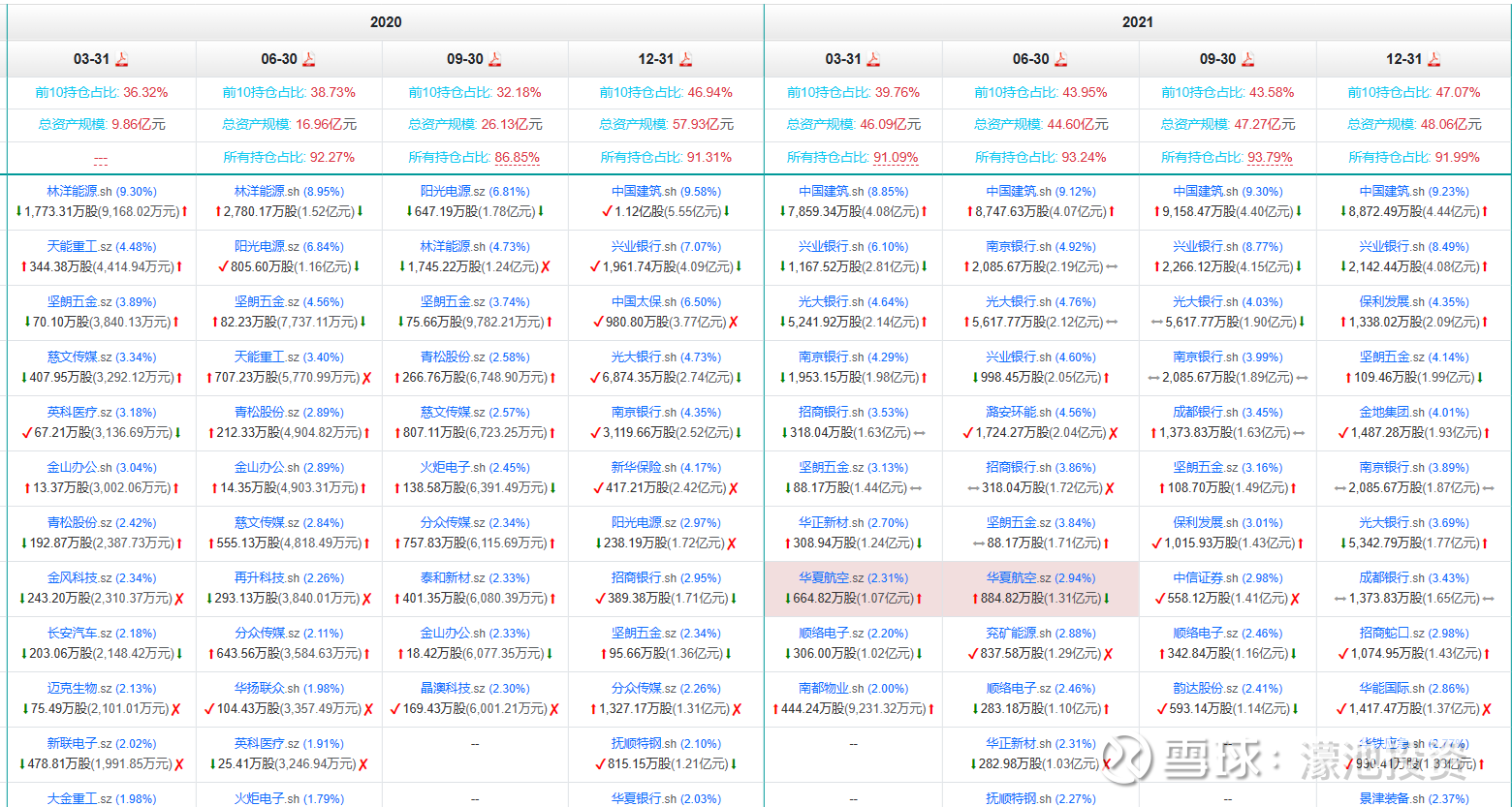The height and width of the screenshot is (807, 1512).
Task: Open the 南都物业 stock link
Action: point(825,689)
